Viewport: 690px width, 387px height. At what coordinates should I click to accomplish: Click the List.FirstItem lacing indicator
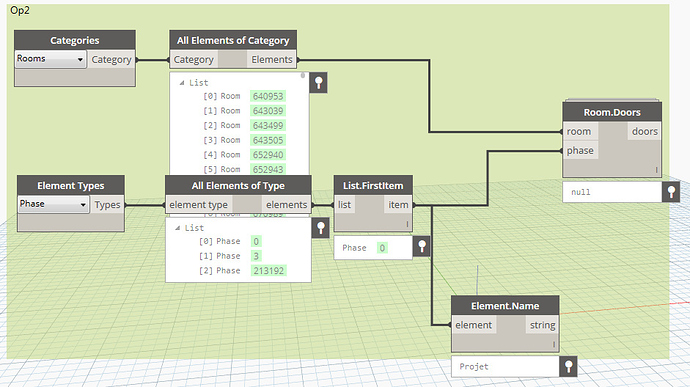(x=407, y=224)
